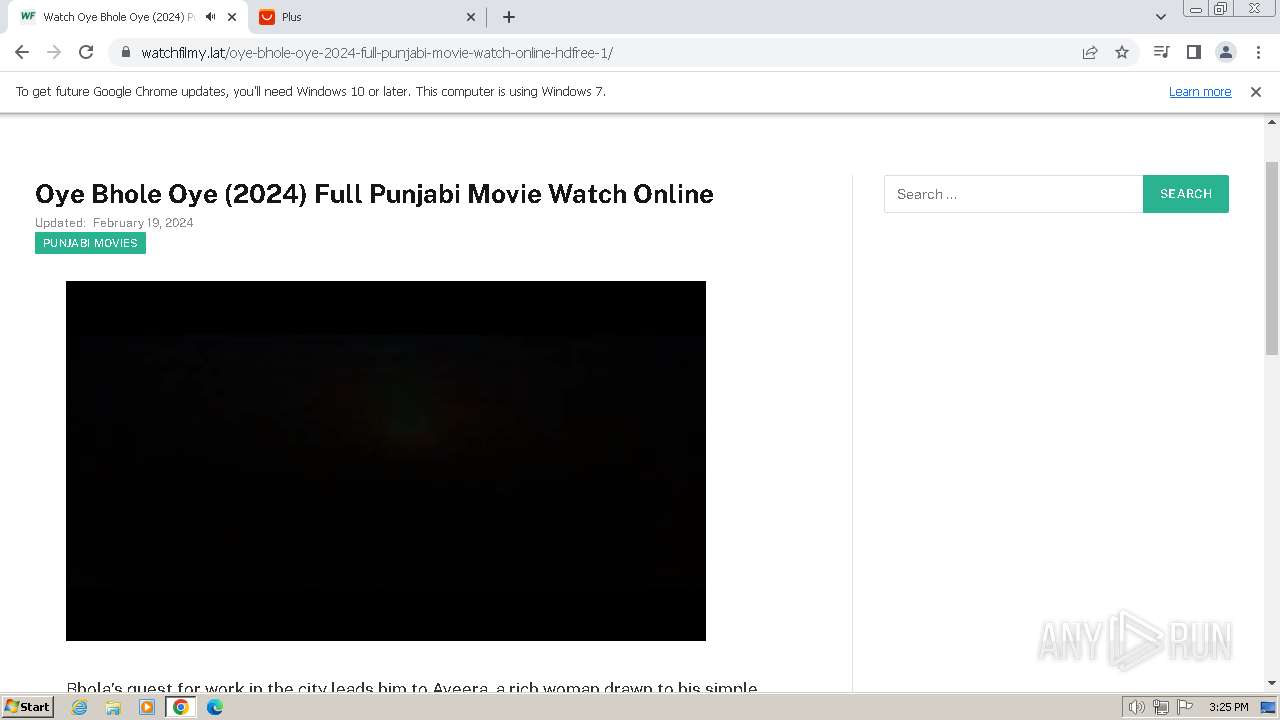Open a new tab with plus button
Screen dimensions: 1280x720
coord(509,17)
